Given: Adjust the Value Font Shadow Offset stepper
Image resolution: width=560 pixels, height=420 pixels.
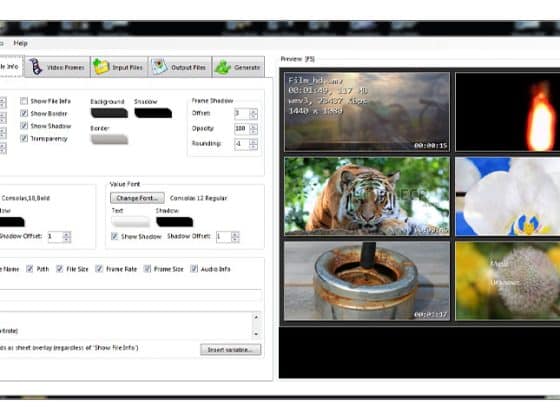Looking at the screenshot, I should pos(235,236).
